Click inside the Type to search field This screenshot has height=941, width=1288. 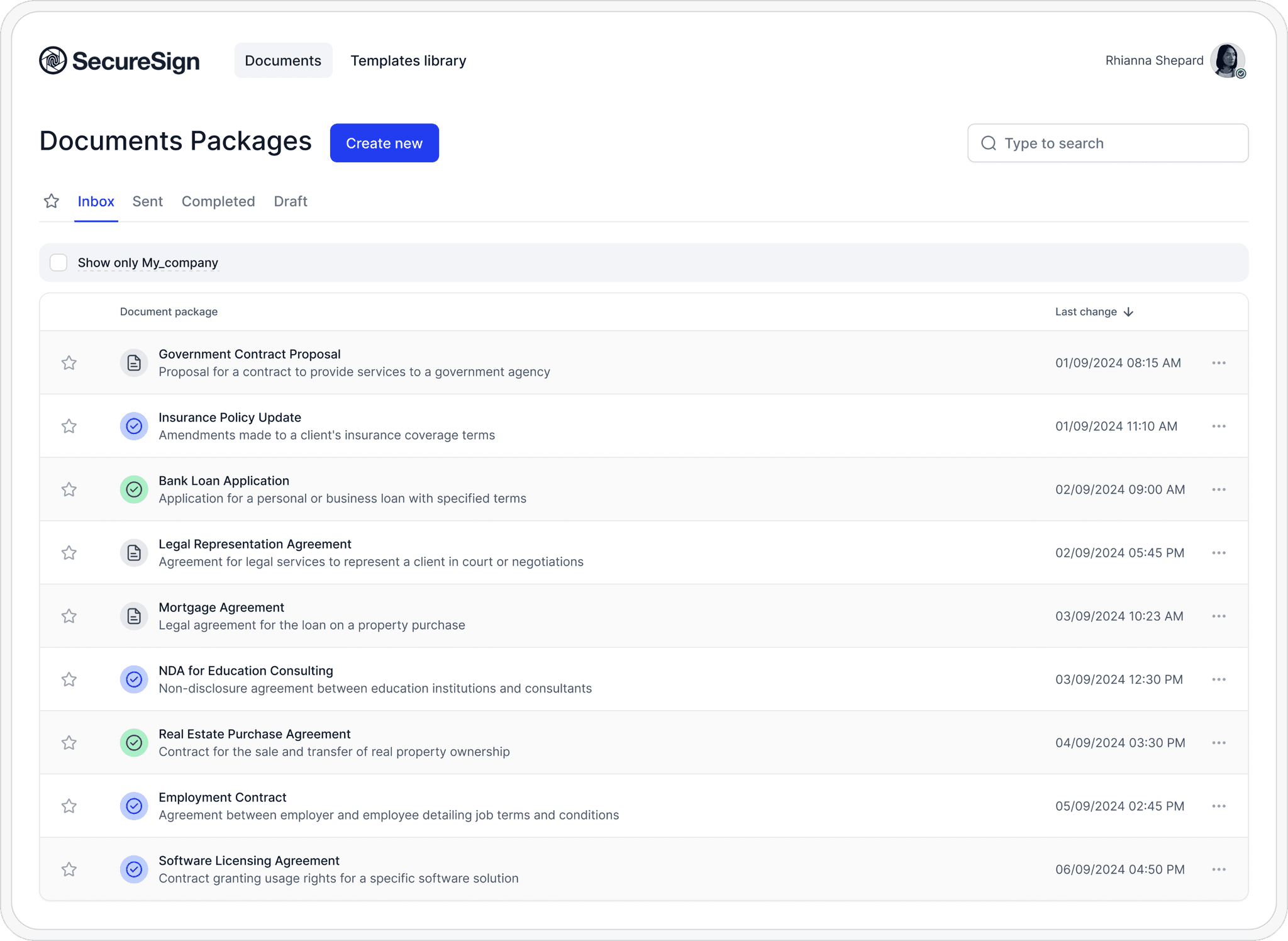tap(1069, 143)
